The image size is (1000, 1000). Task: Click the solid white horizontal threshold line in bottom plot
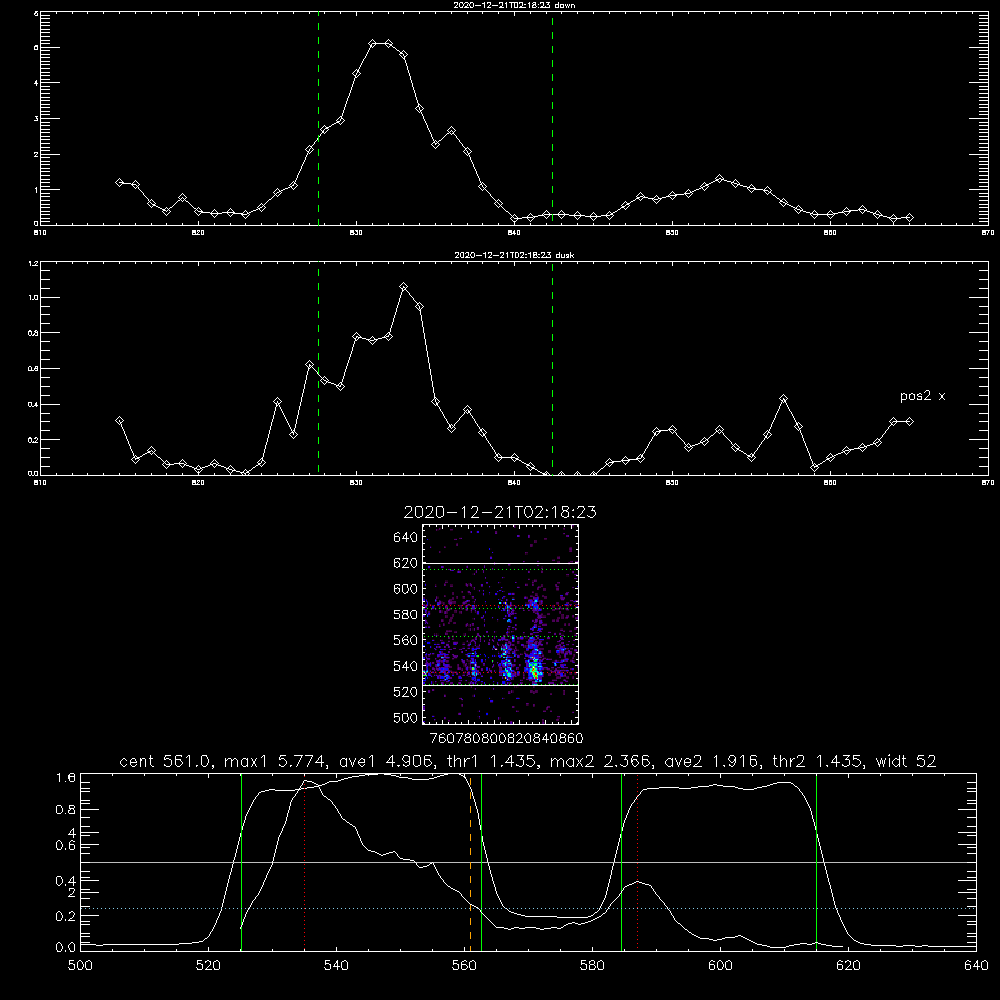coord(528,862)
